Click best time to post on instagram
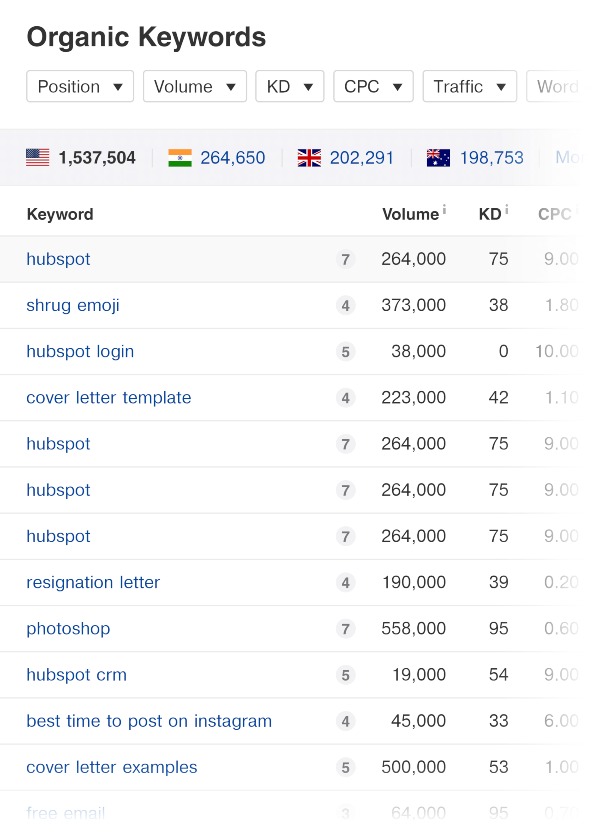Viewport: 600px width, 834px height. pyautogui.click(x=149, y=721)
